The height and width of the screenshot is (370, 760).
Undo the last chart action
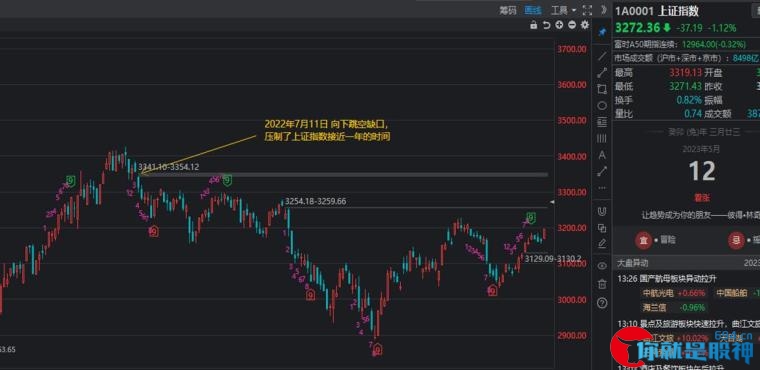point(546,25)
